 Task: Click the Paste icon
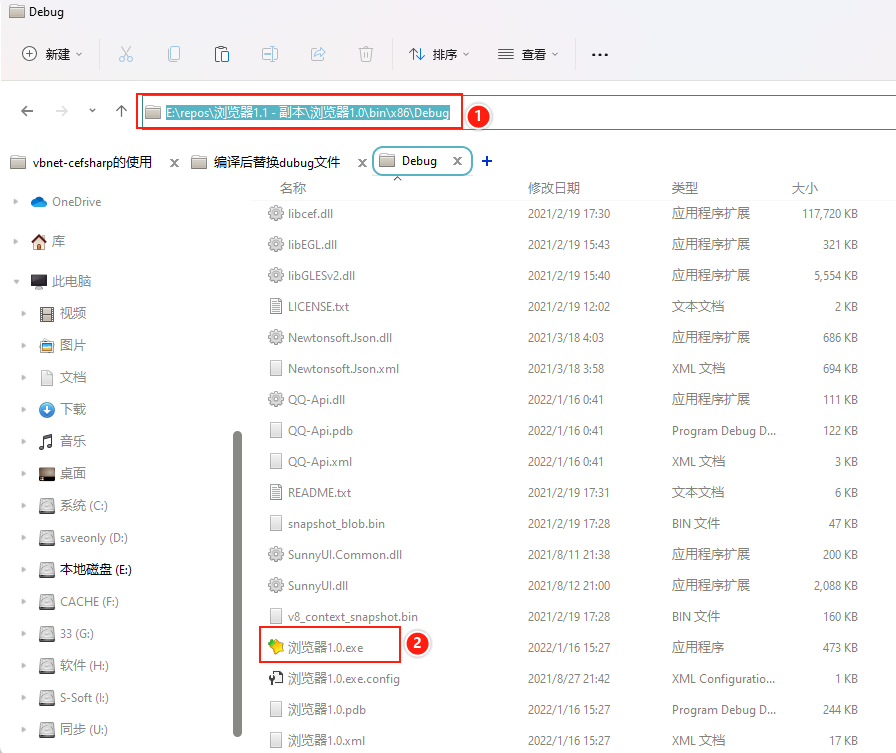point(222,54)
